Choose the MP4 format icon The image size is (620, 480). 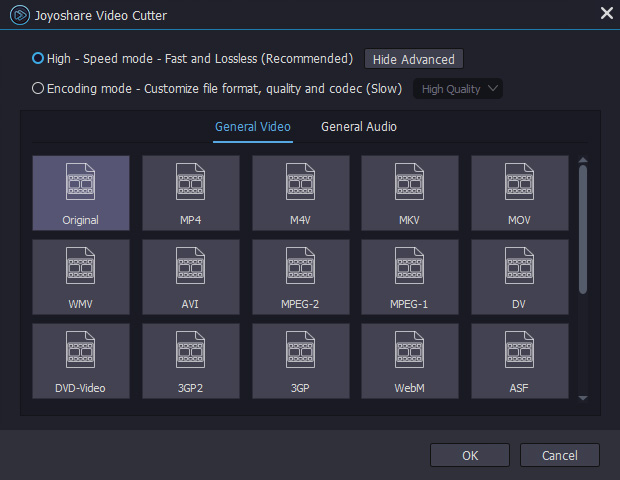click(191, 193)
